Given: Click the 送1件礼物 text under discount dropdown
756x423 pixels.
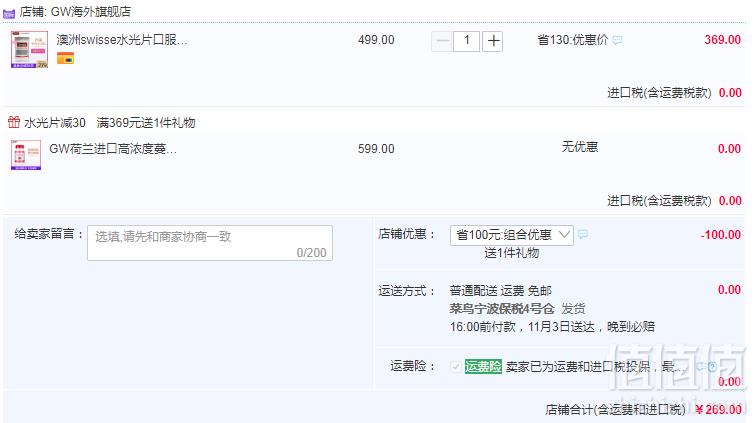Looking at the screenshot, I should point(512,253).
